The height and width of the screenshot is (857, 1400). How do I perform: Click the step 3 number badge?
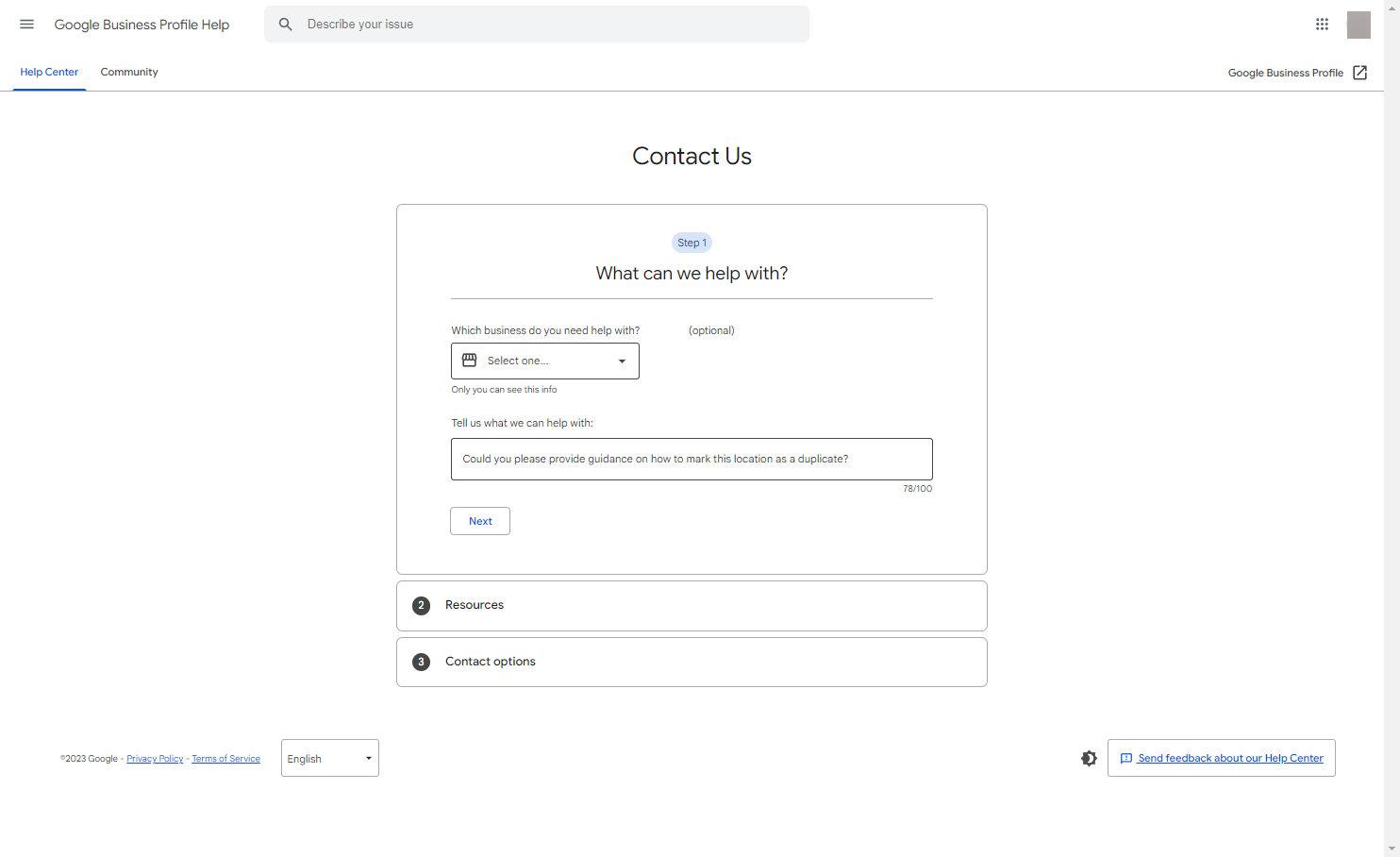(422, 663)
